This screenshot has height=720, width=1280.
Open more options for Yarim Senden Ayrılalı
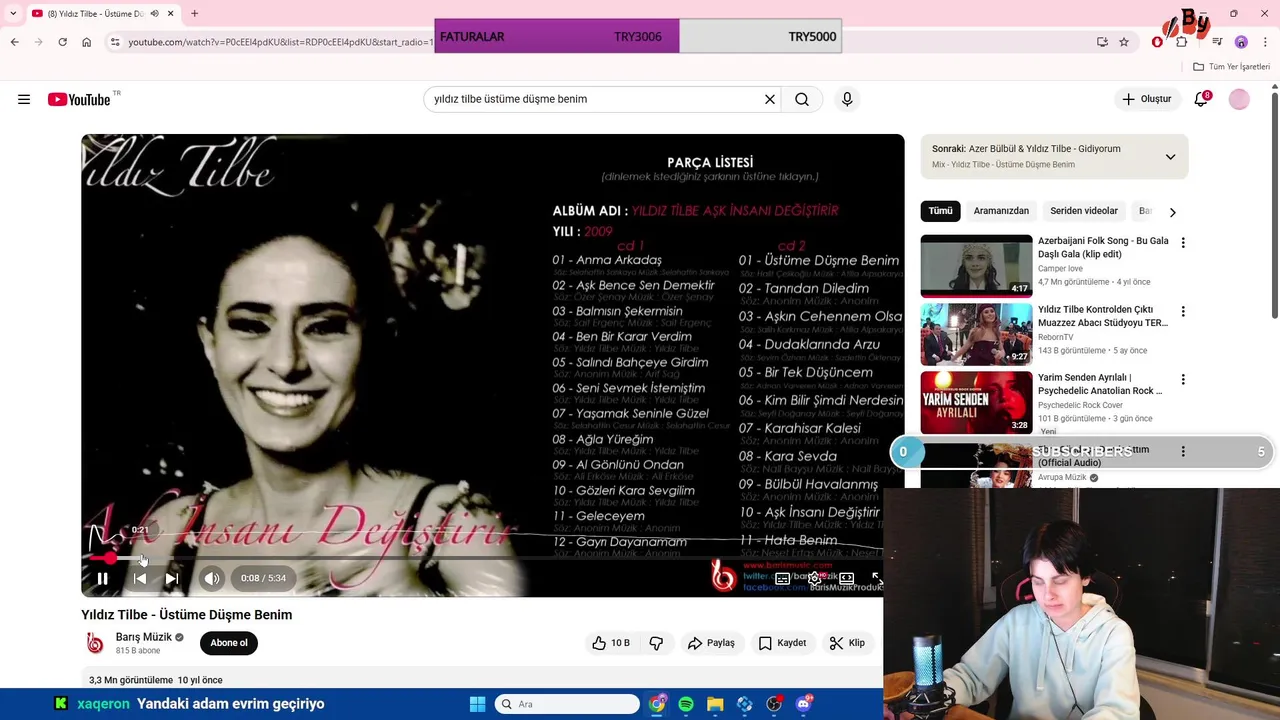click(x=1183, y=379)
